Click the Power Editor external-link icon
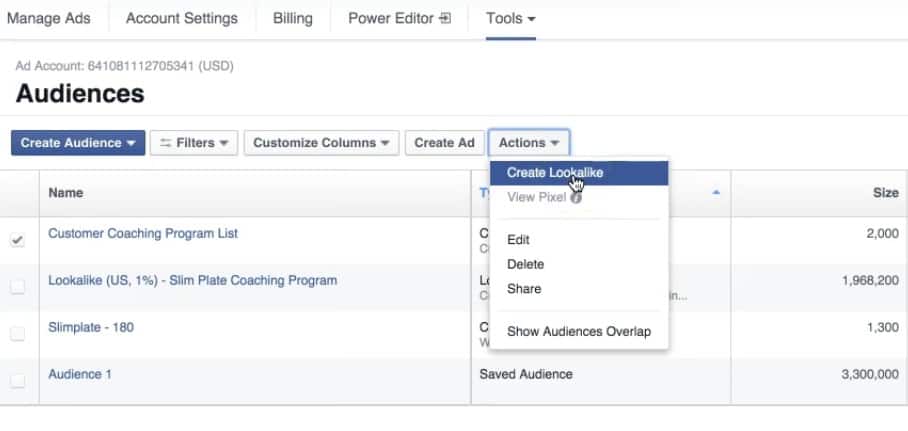Viewport: 908px width, 431px height. [445, 19]
